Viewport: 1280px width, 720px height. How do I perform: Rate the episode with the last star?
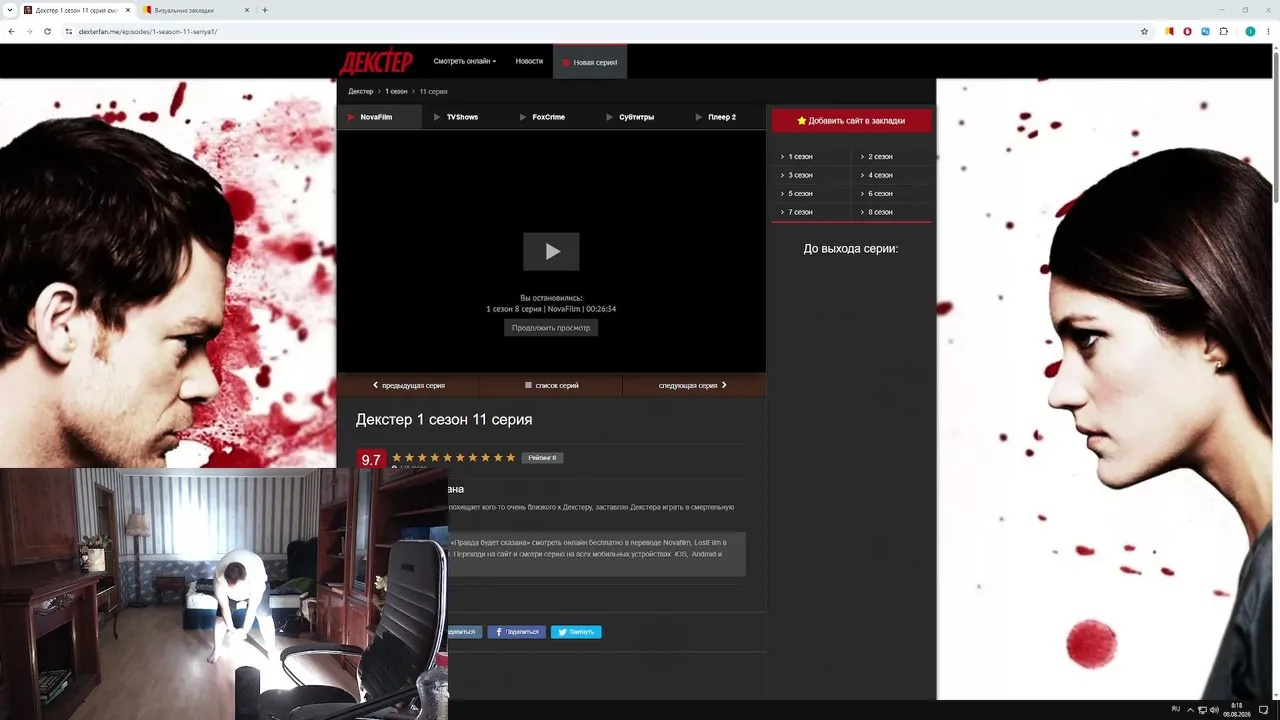(511, 458)
